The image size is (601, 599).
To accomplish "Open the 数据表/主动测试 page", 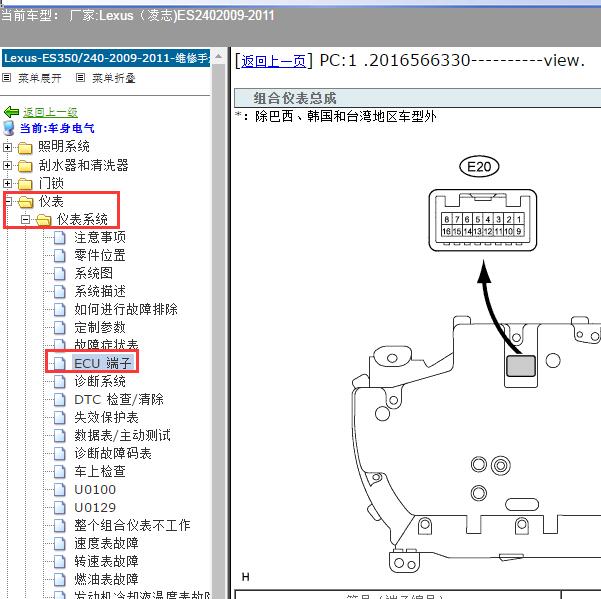I will (122, 435).
